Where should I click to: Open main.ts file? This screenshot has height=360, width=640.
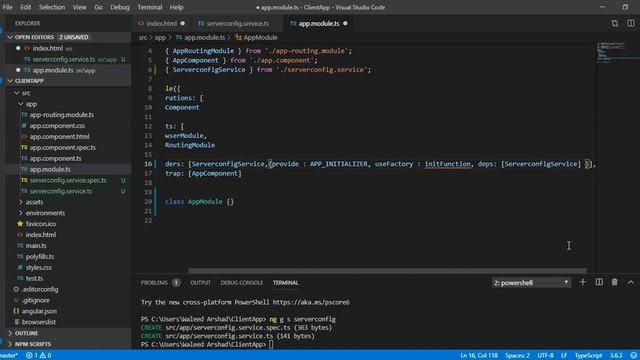36,246
